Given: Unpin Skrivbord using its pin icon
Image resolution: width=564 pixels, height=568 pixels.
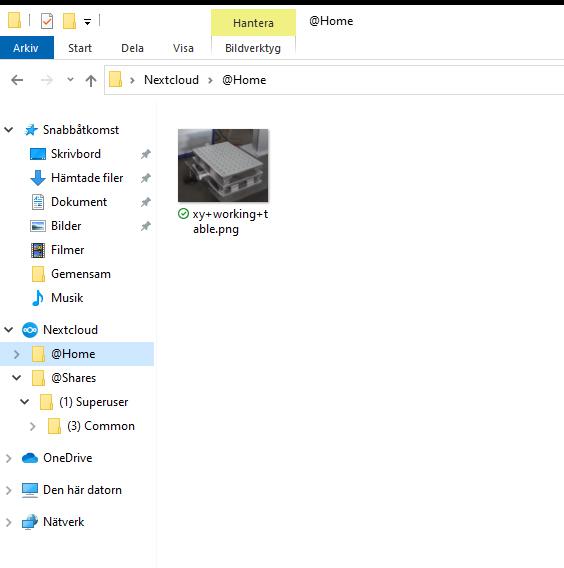Looking at the screenshot, I should pos(146,154).
